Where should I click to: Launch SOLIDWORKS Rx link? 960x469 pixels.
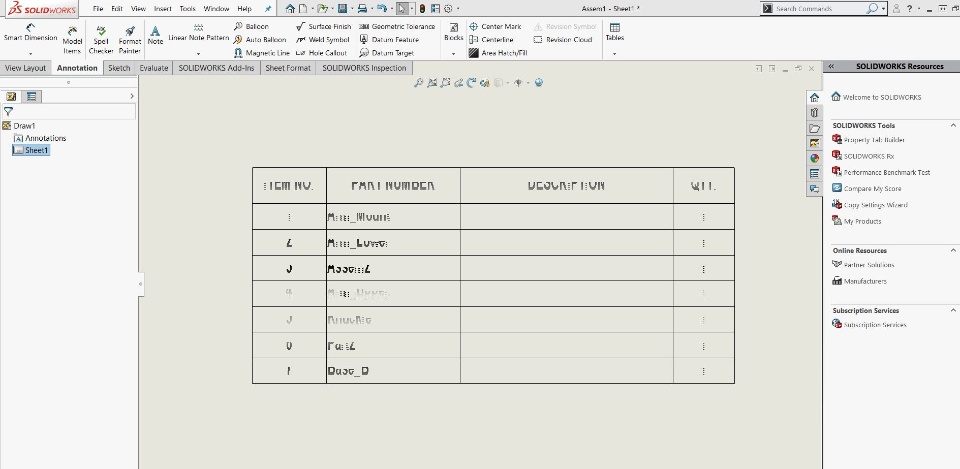[x=863, y=156]
